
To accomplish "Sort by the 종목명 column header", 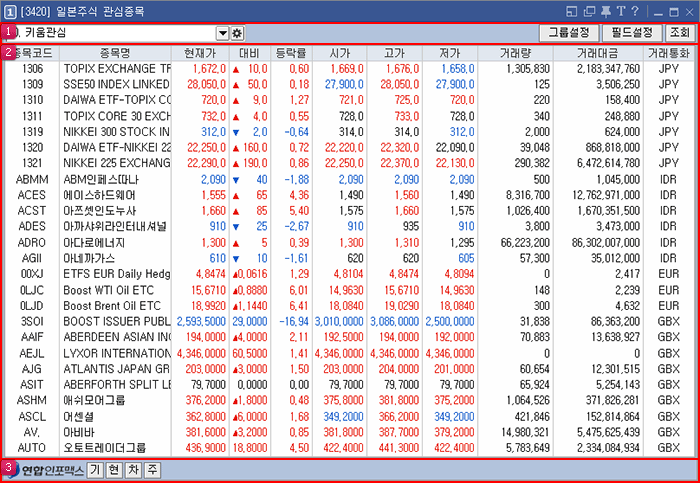I will tap(115, 53).
